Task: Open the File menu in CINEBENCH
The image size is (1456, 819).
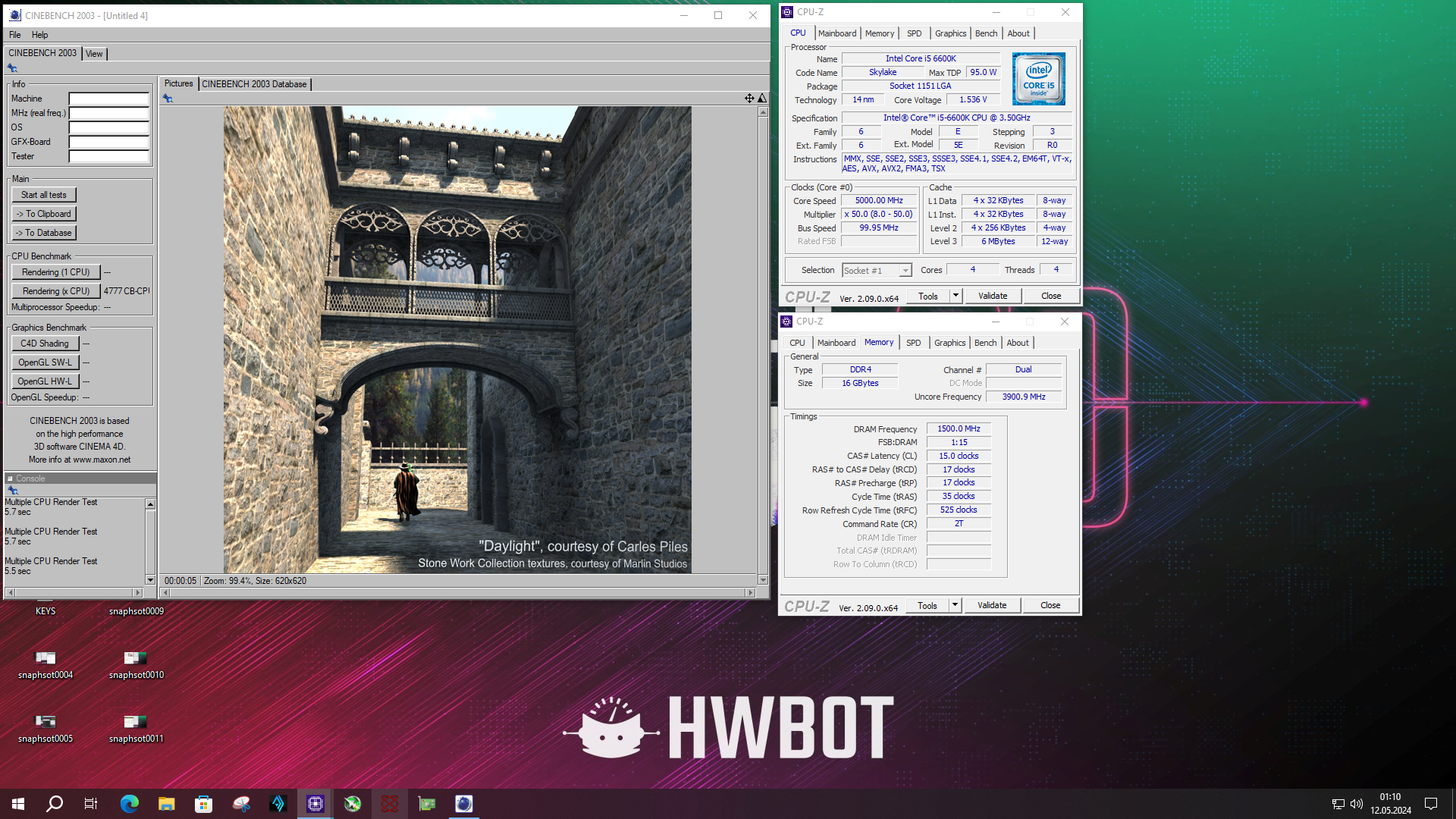Action: [x=15, y=35]
